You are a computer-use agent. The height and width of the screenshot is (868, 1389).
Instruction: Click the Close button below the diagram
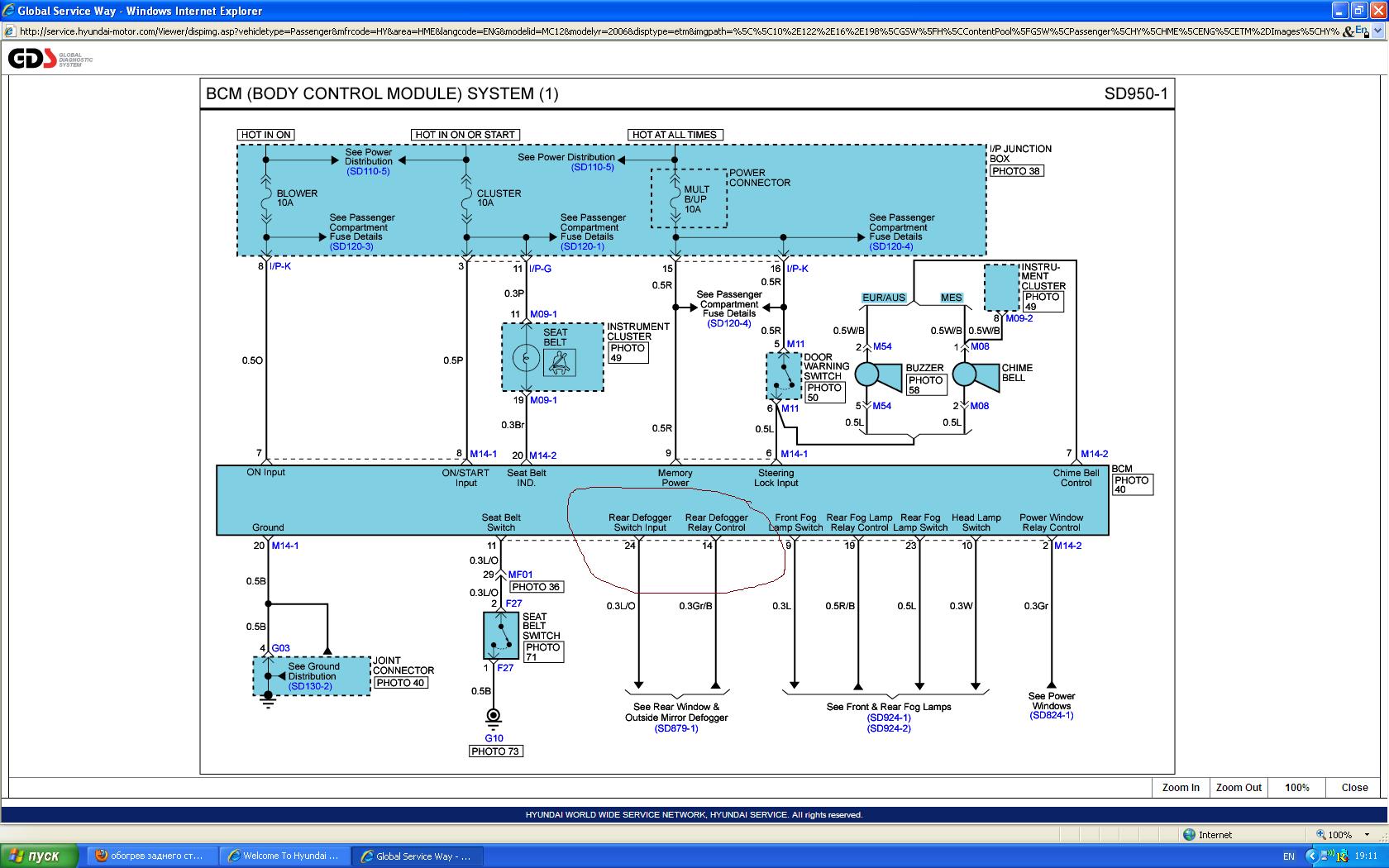pyautogui.click(x=1354, y=788)
